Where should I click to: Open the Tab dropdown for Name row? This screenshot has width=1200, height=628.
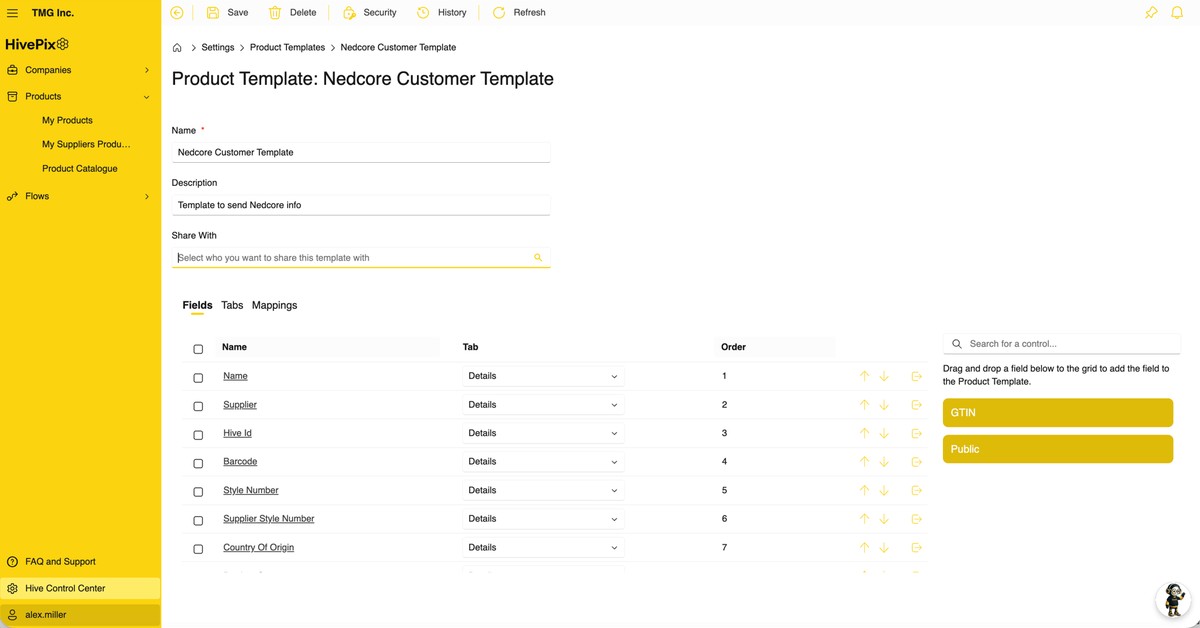click(543, 376)
